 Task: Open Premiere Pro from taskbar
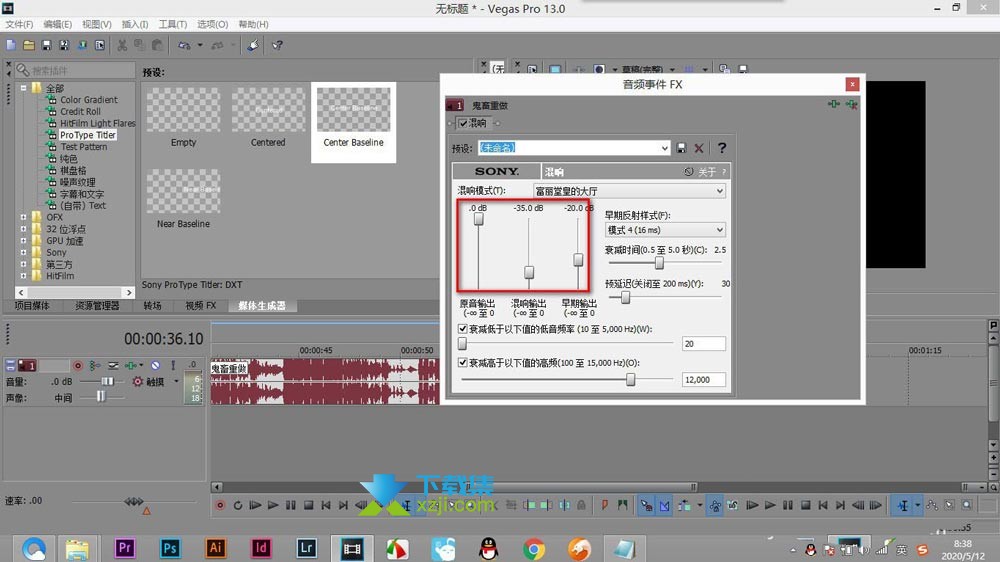124,547
